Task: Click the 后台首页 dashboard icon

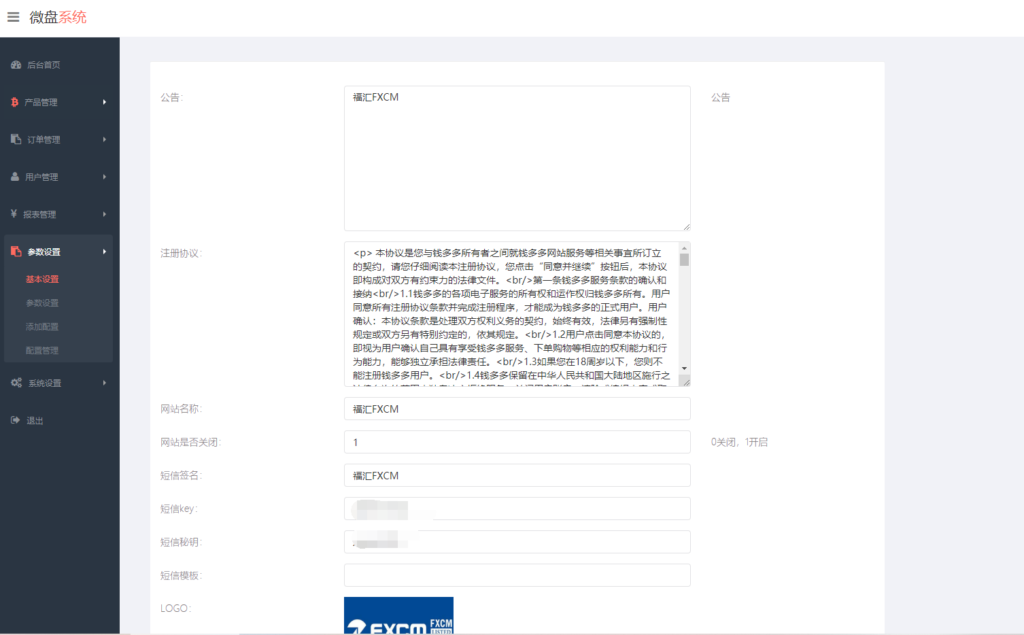Action: click(x=16, y=65)
